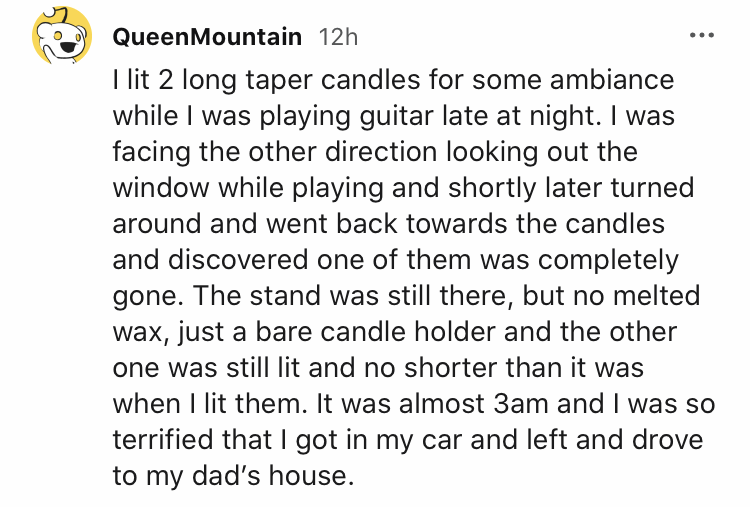Click the phrase "facing the other direction"
750x507 pixels.
[x=277, y=153]
